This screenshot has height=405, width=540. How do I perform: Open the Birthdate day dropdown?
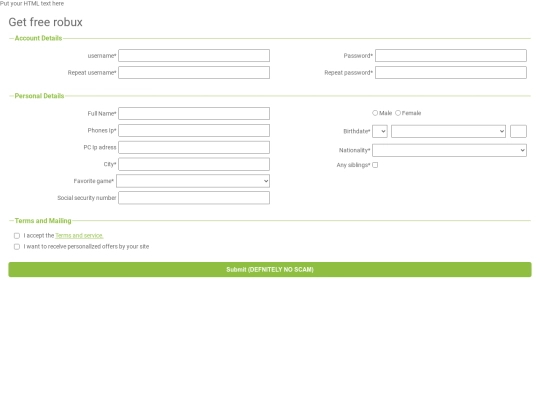tap(380, 131)
